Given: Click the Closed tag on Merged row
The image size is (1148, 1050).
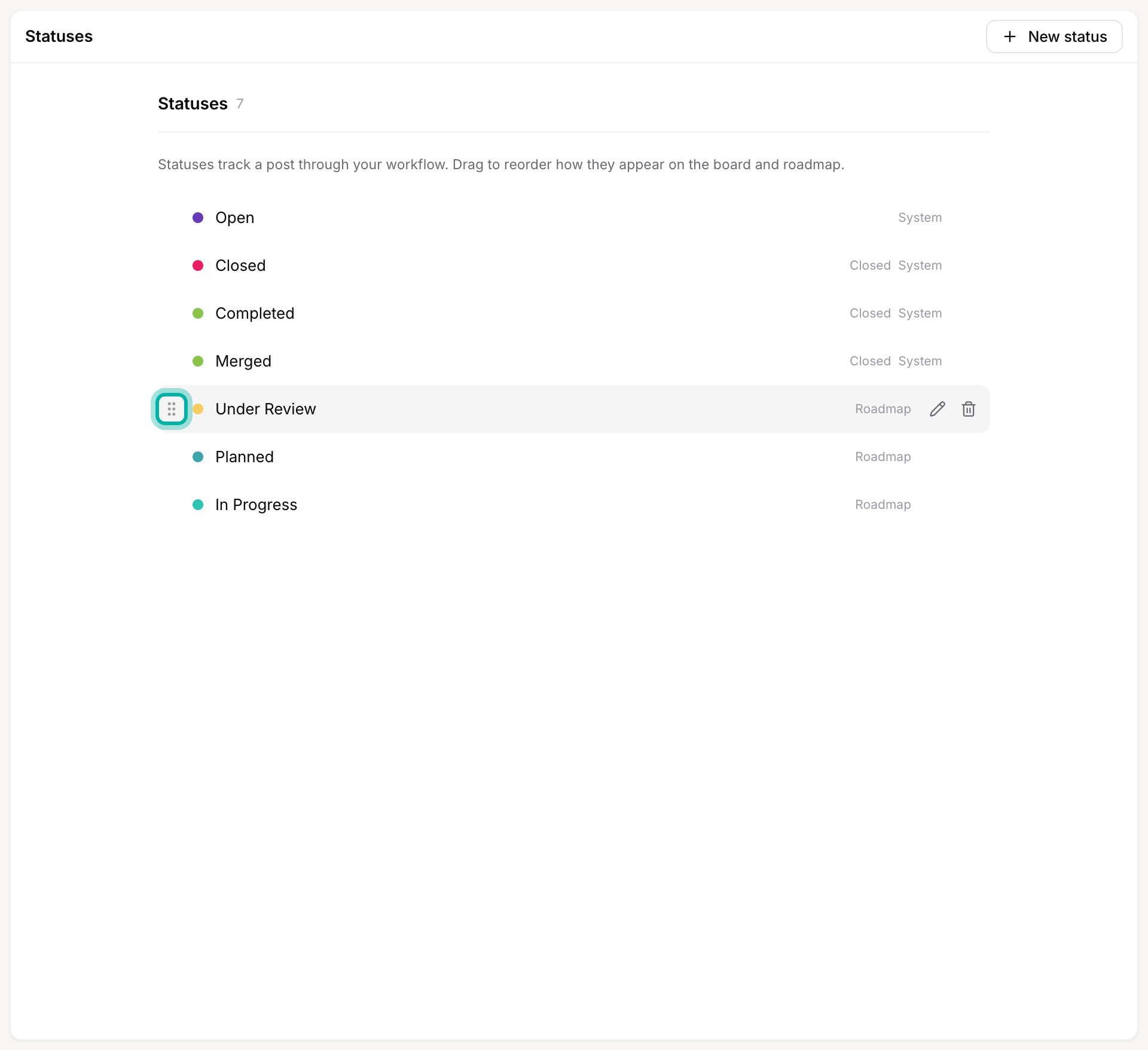Looking at the screenshot, I should [870, 361].
